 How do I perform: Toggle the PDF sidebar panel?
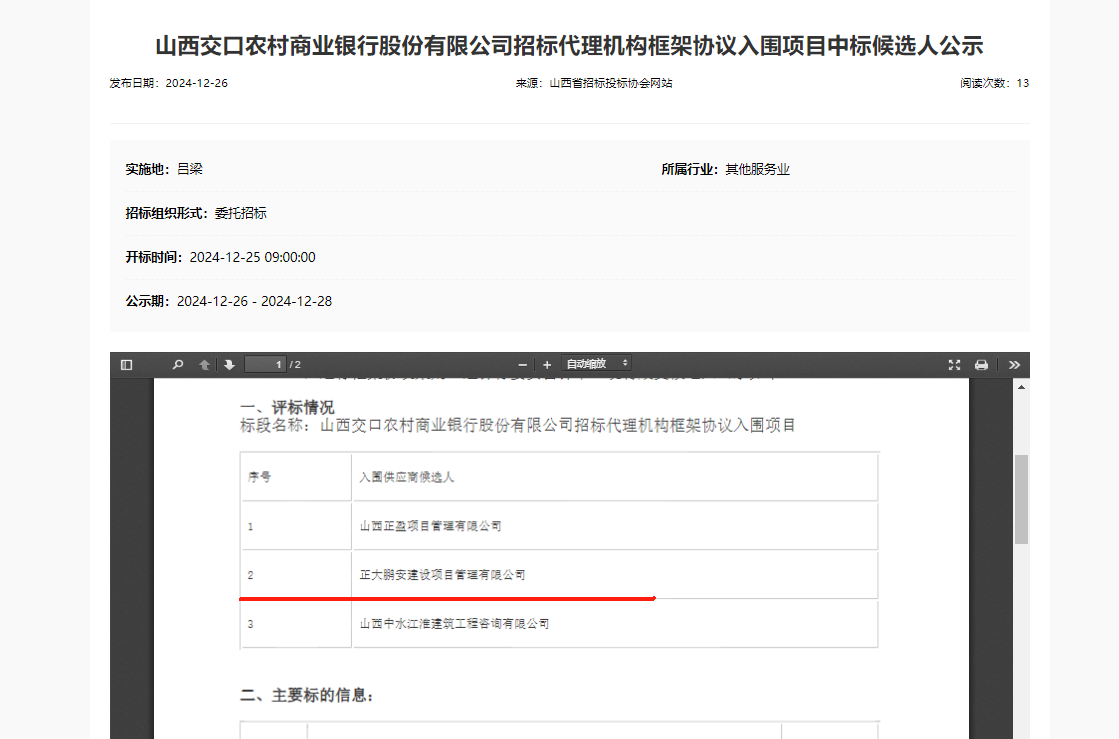126,365
